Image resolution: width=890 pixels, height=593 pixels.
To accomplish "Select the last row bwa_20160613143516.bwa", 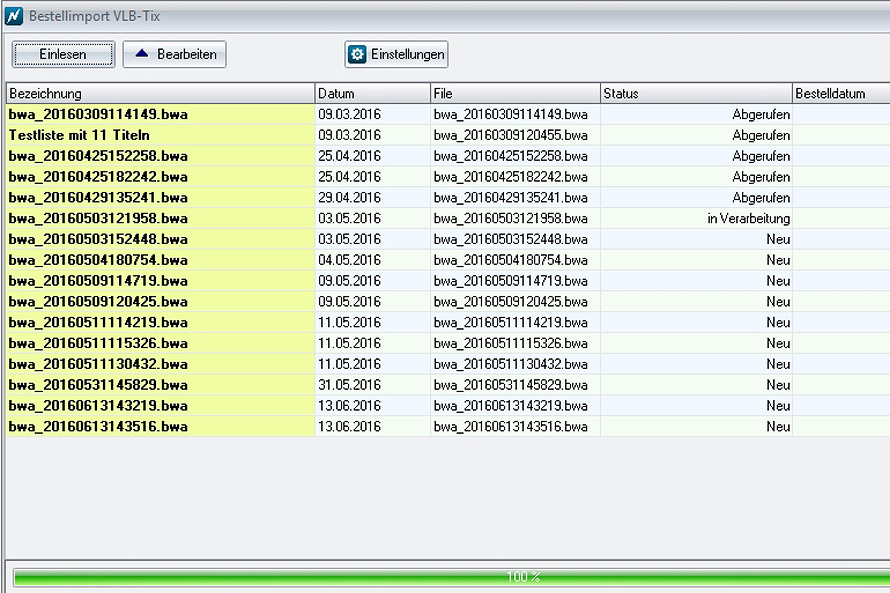I will 98,427.
